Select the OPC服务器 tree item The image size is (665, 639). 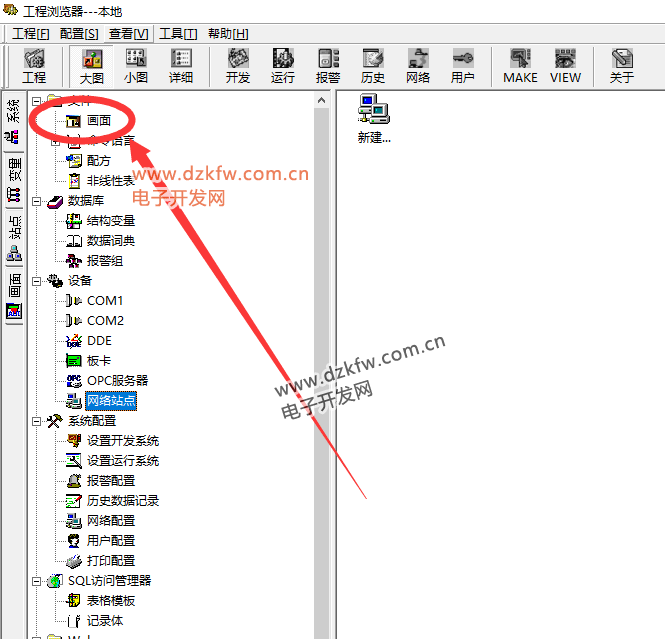pos(117,381)
